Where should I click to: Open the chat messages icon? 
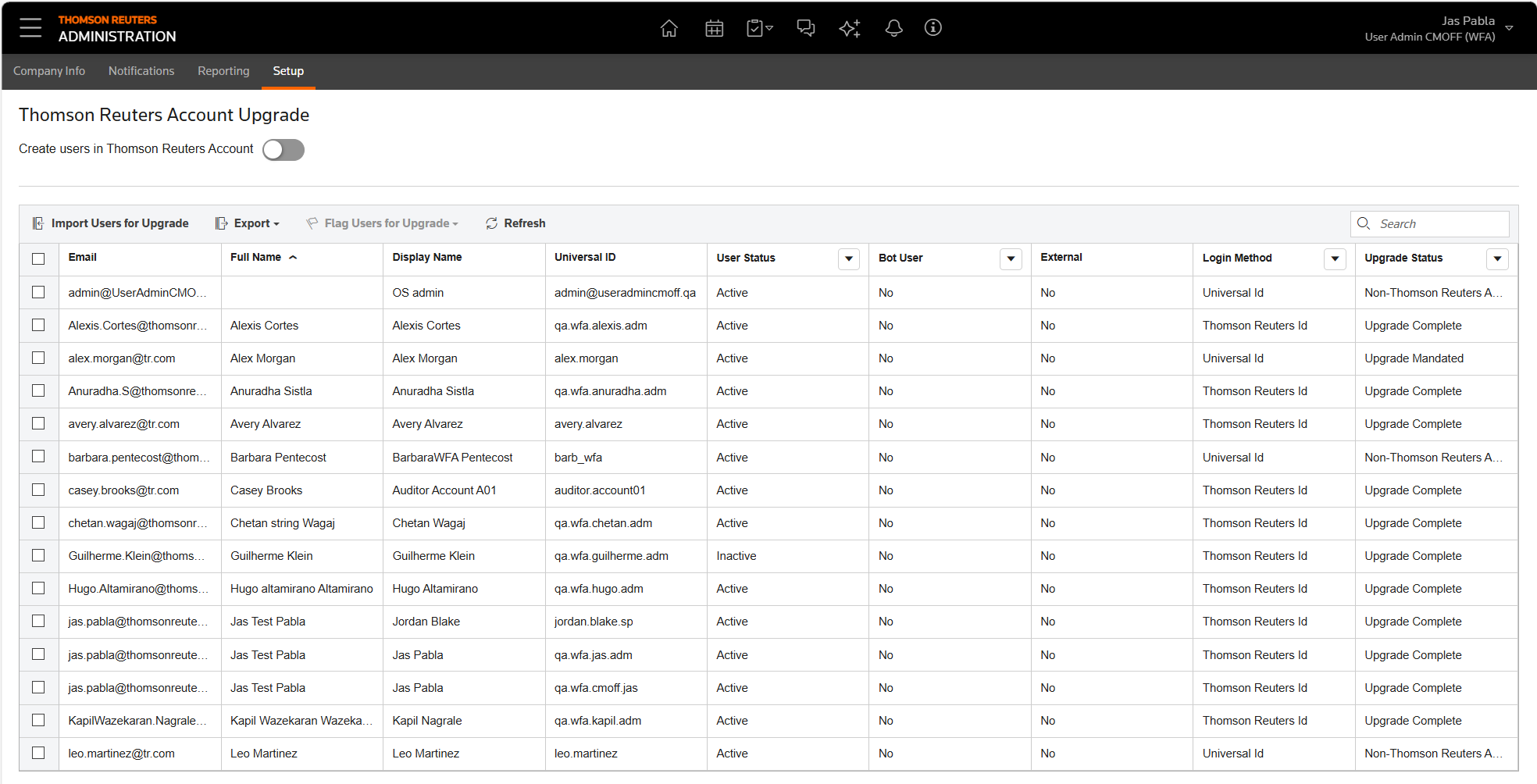[805, 28]
